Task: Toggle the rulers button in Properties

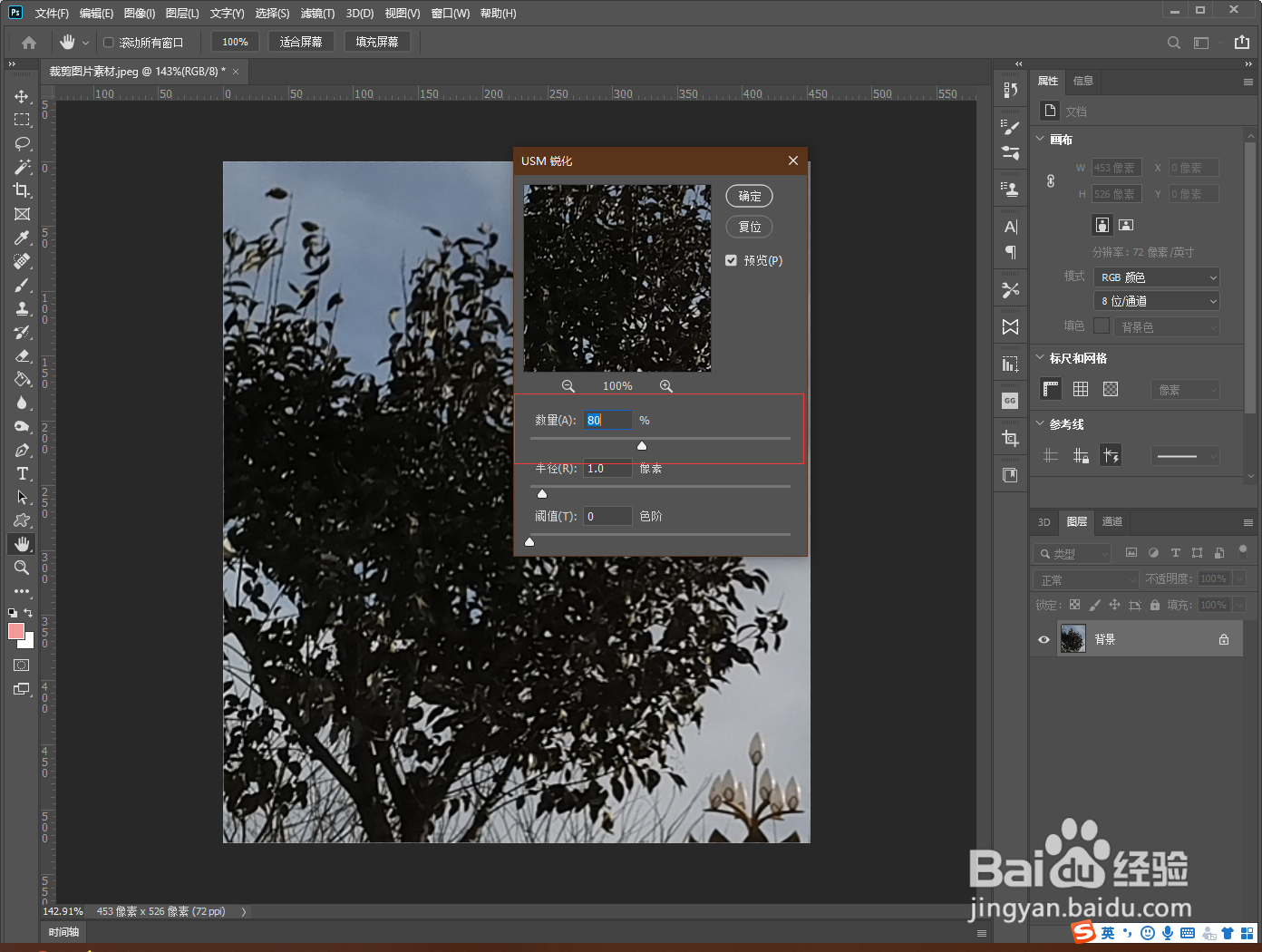Action: (x=1051, y=389)
